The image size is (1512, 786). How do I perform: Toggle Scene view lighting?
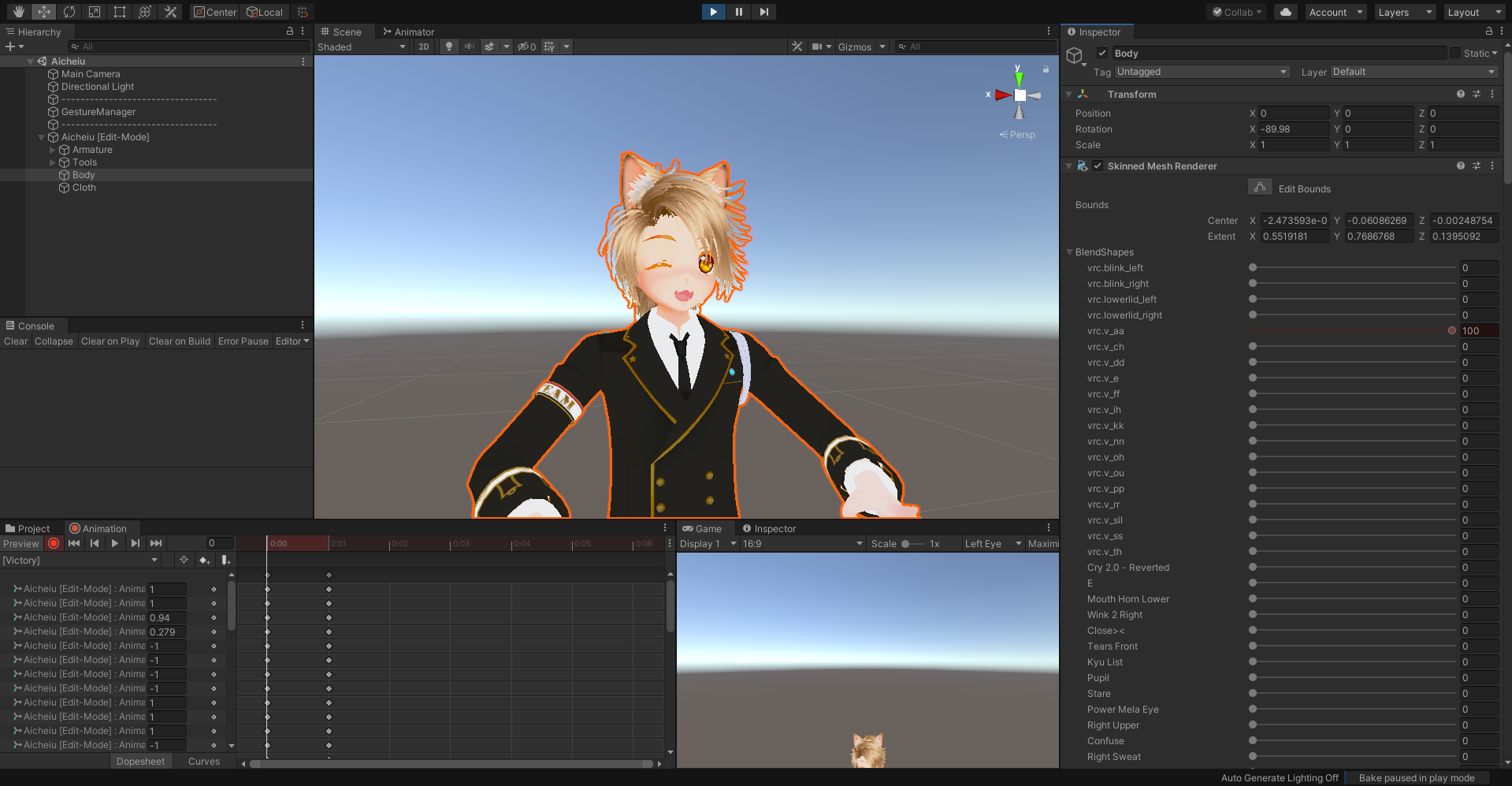pyautogui.click(x=449, y=47)
